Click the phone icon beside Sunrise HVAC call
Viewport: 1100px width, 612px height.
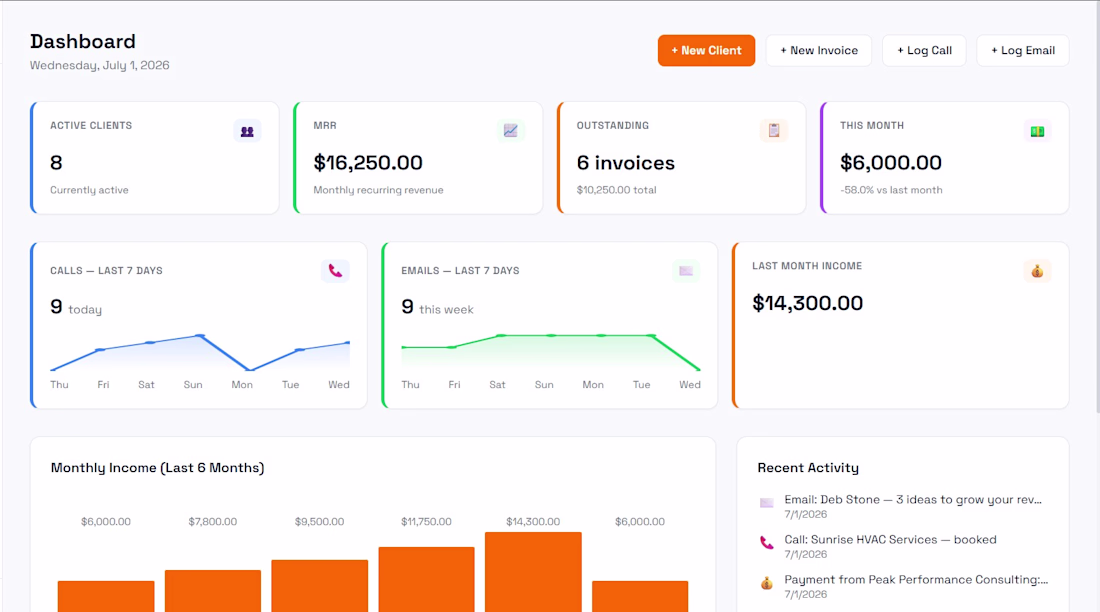pos(767,543)
